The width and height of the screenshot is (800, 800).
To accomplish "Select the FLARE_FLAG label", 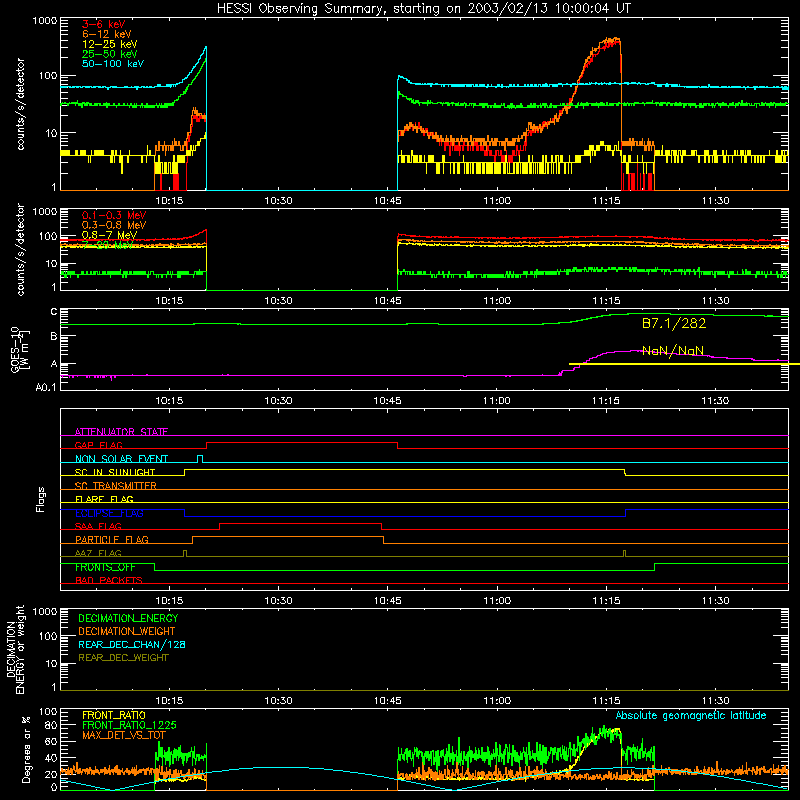I will point(104,499).
